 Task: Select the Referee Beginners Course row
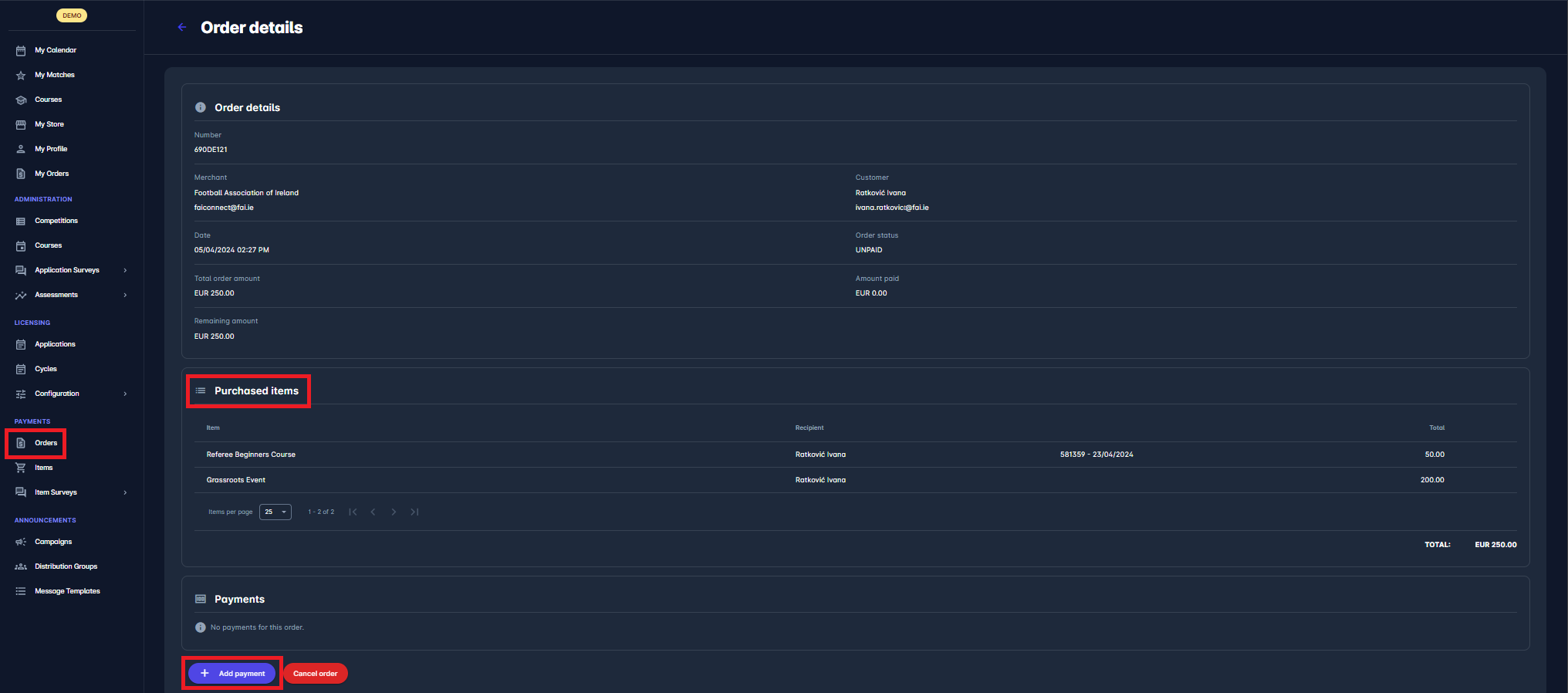pyautogui.click(x=251, y=455)
